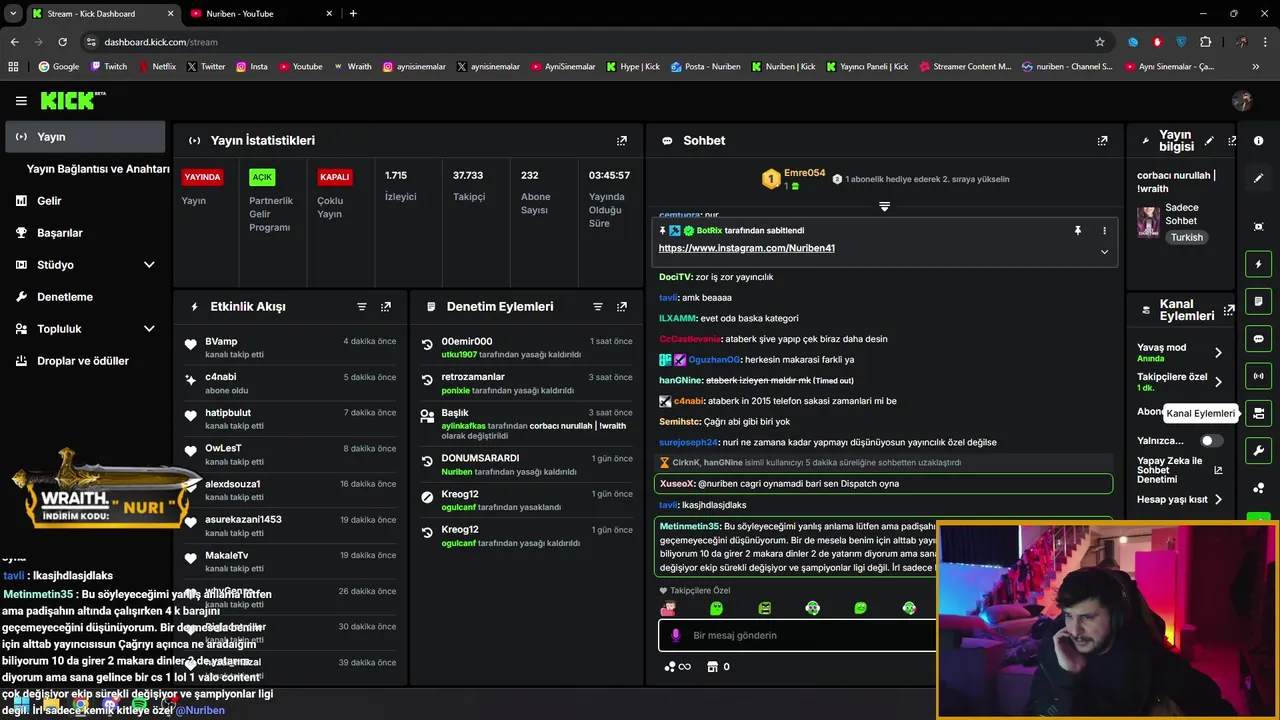The image size is (1280, 720).
Task: Toggle the document log icon in right rail
Action: tap(1258, 302)
